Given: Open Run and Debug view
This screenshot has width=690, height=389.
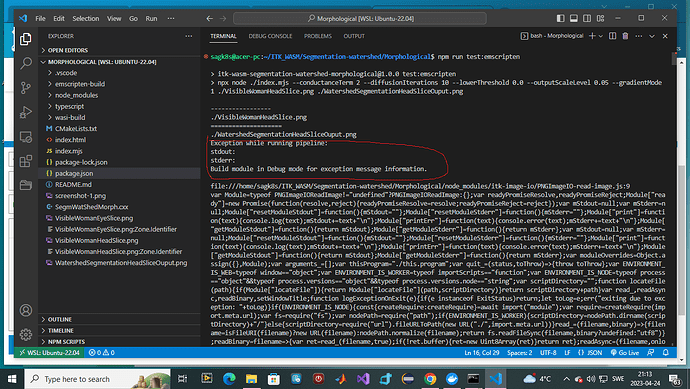Looking at the screenshot, I should coord(26,112).
